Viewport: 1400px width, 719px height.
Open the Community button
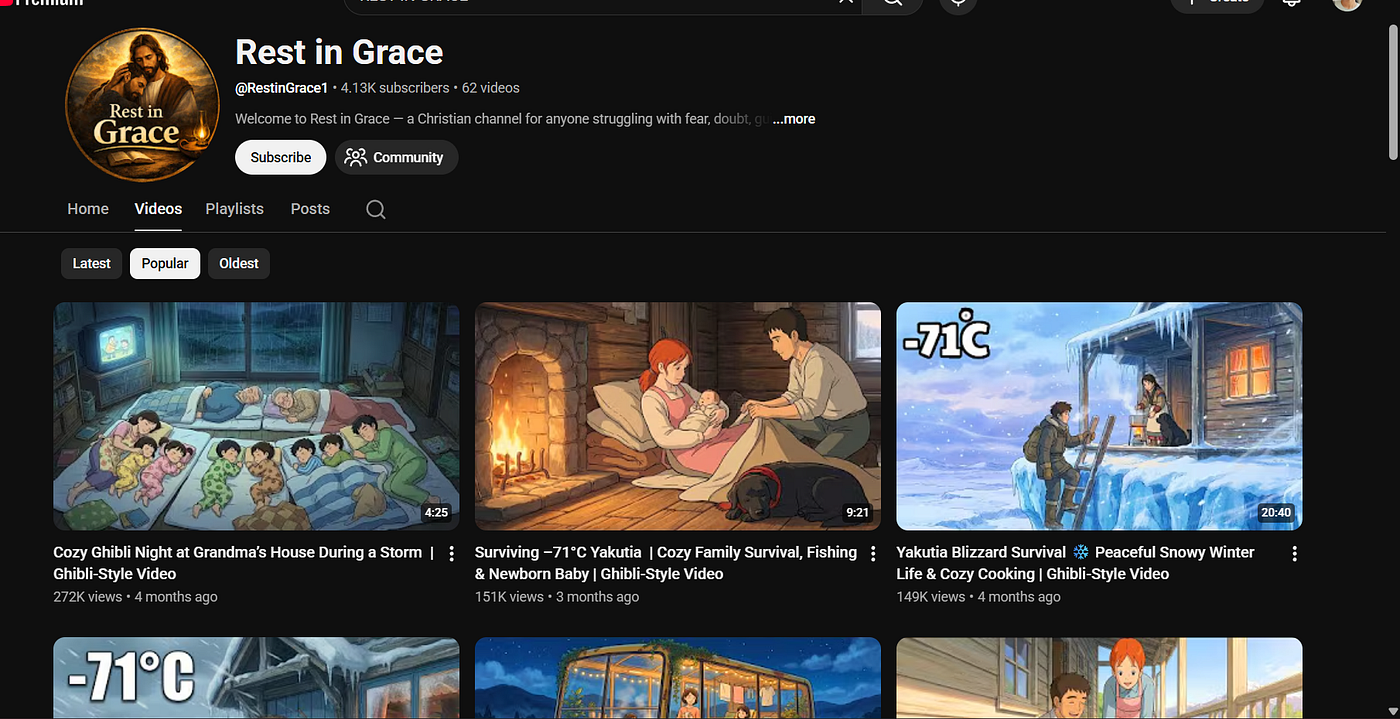[x=397, y=157]
